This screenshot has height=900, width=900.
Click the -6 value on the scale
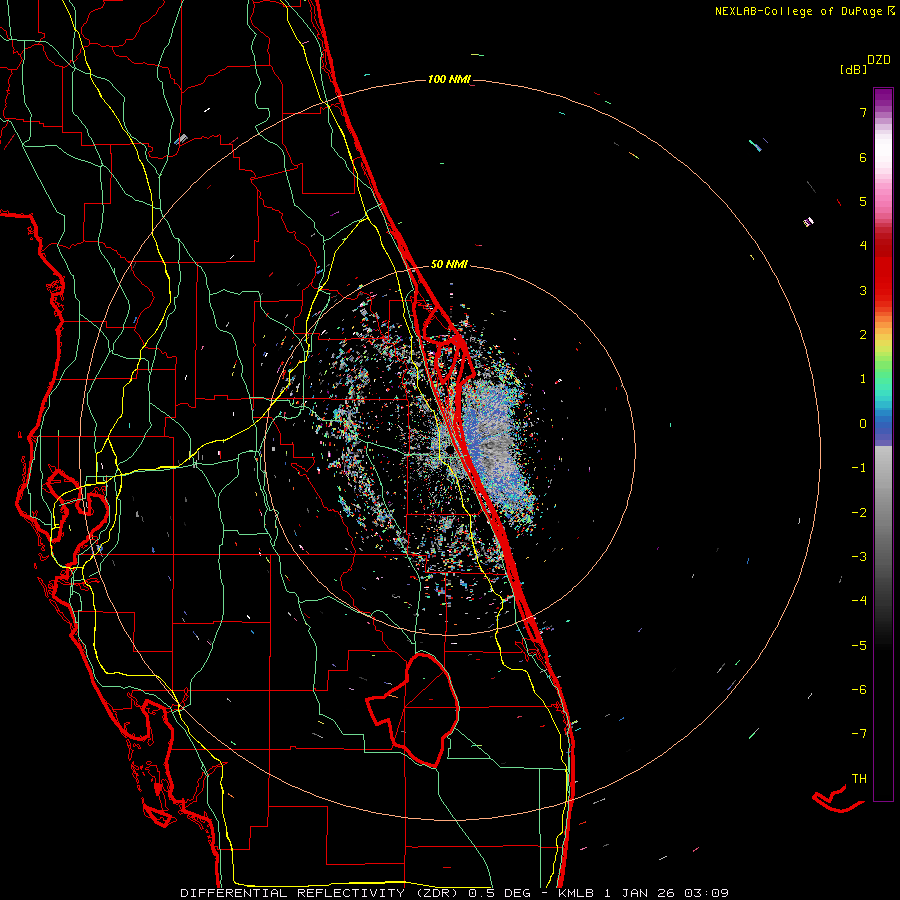coord(859,690)
